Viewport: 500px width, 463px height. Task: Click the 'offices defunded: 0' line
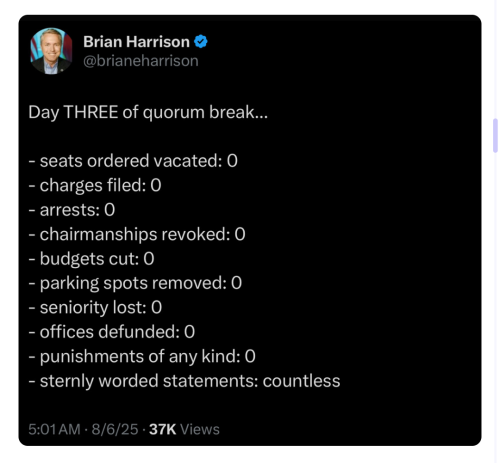[112, 332]
